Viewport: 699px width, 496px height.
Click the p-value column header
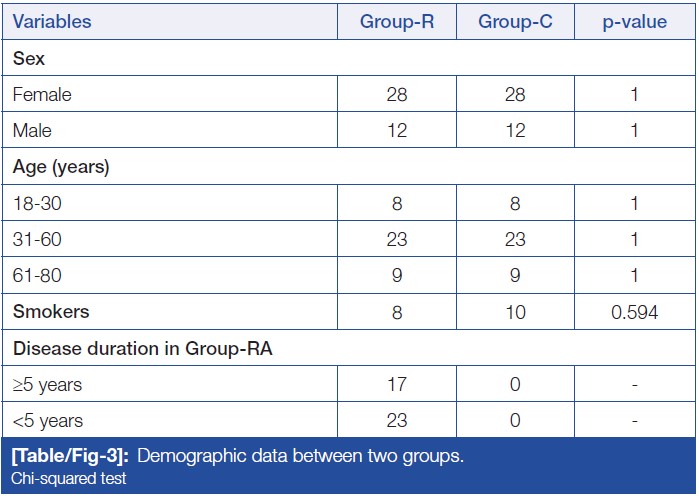(634, 22)
